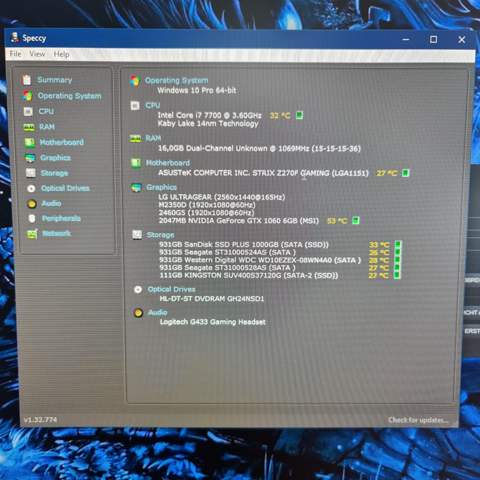
Task: Click CPU temperature value
Action: [x=280, y=116]
